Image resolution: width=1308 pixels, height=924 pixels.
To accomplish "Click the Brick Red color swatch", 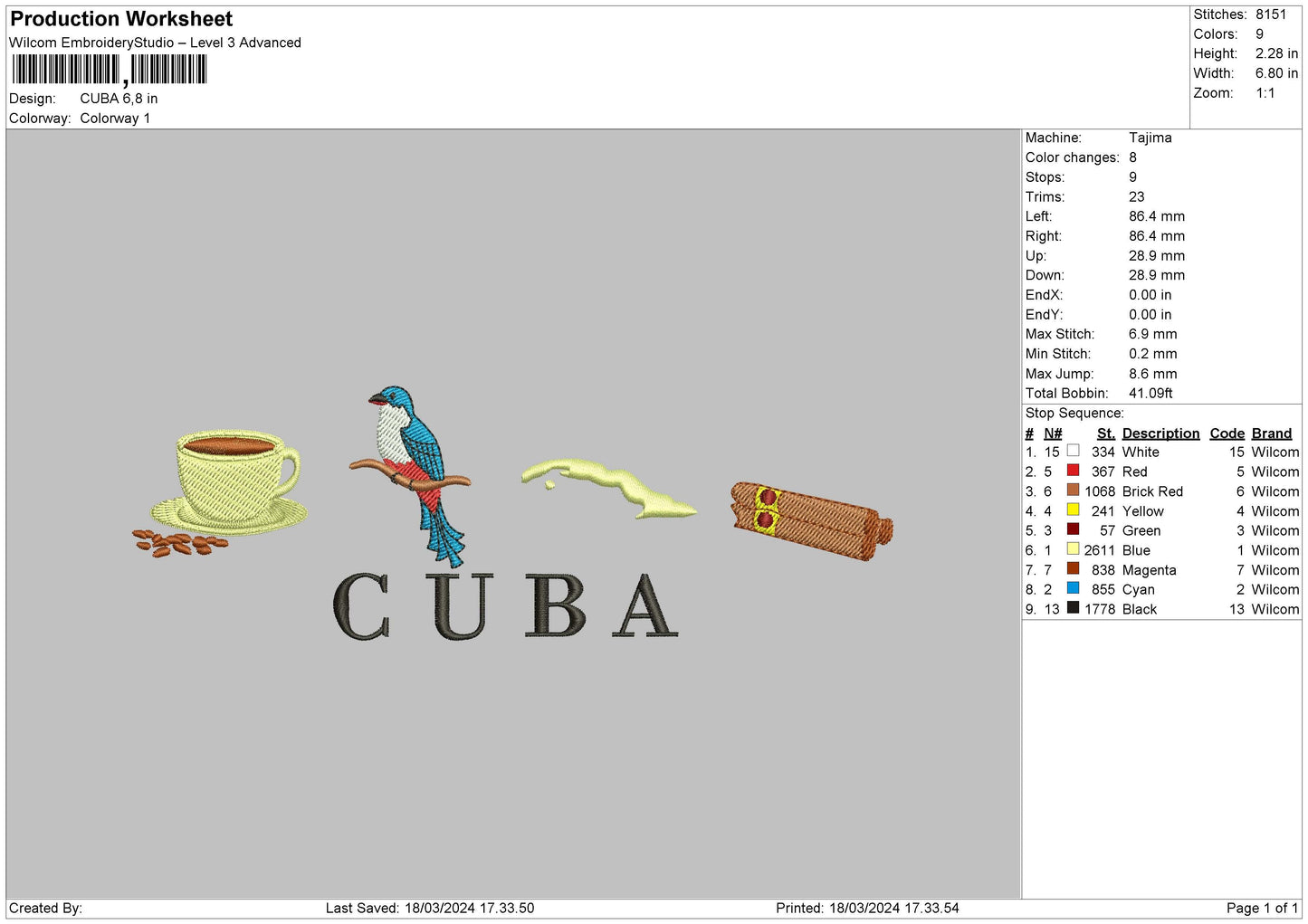I will [x=1073, y=491].
